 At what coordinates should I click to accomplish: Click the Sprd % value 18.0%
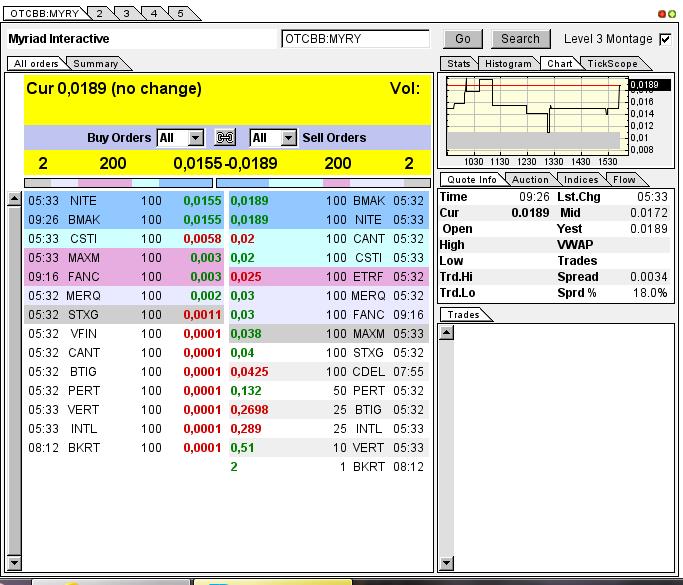(650, 293)
